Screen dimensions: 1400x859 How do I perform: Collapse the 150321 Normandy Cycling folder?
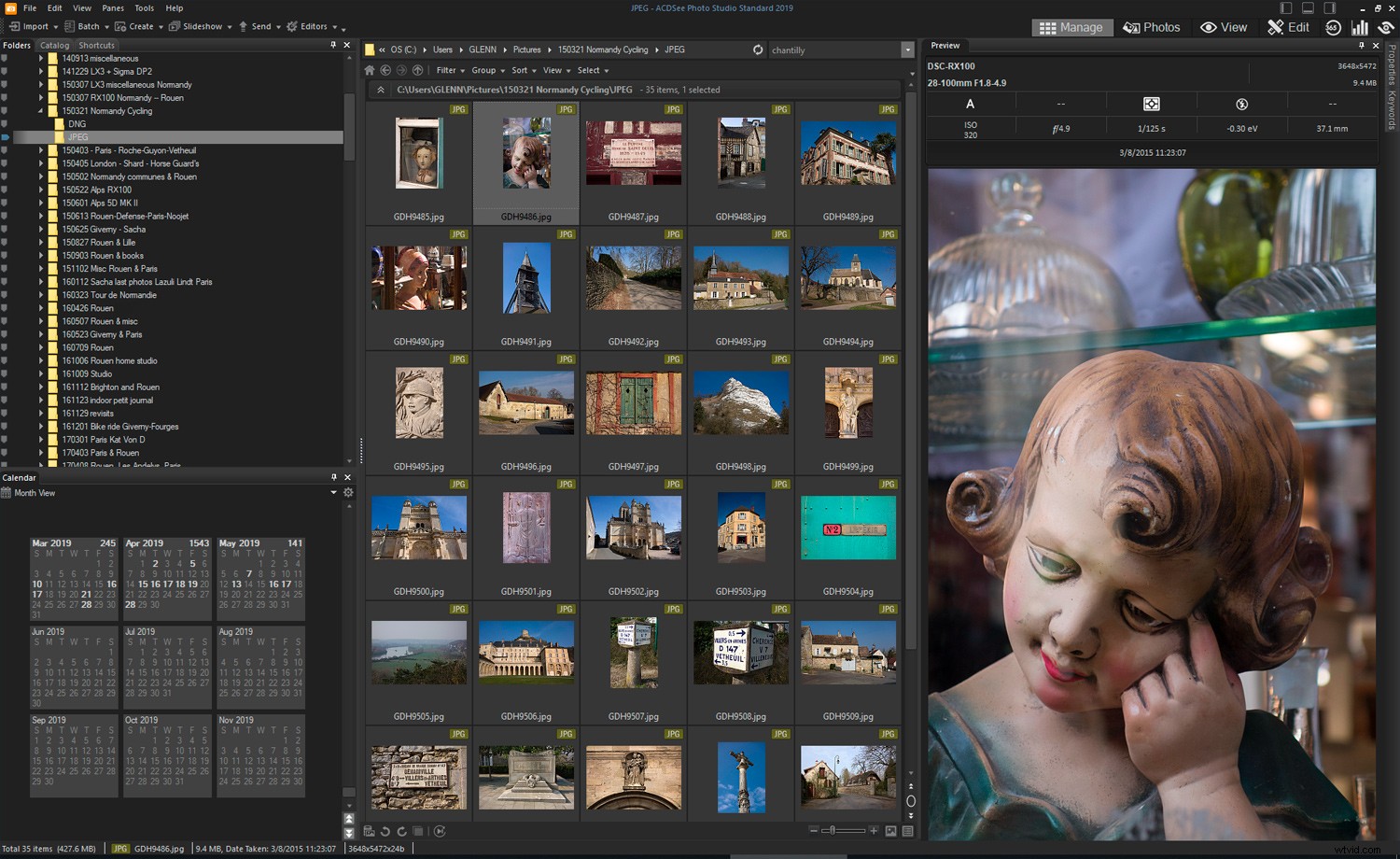[x=40, y=110]
